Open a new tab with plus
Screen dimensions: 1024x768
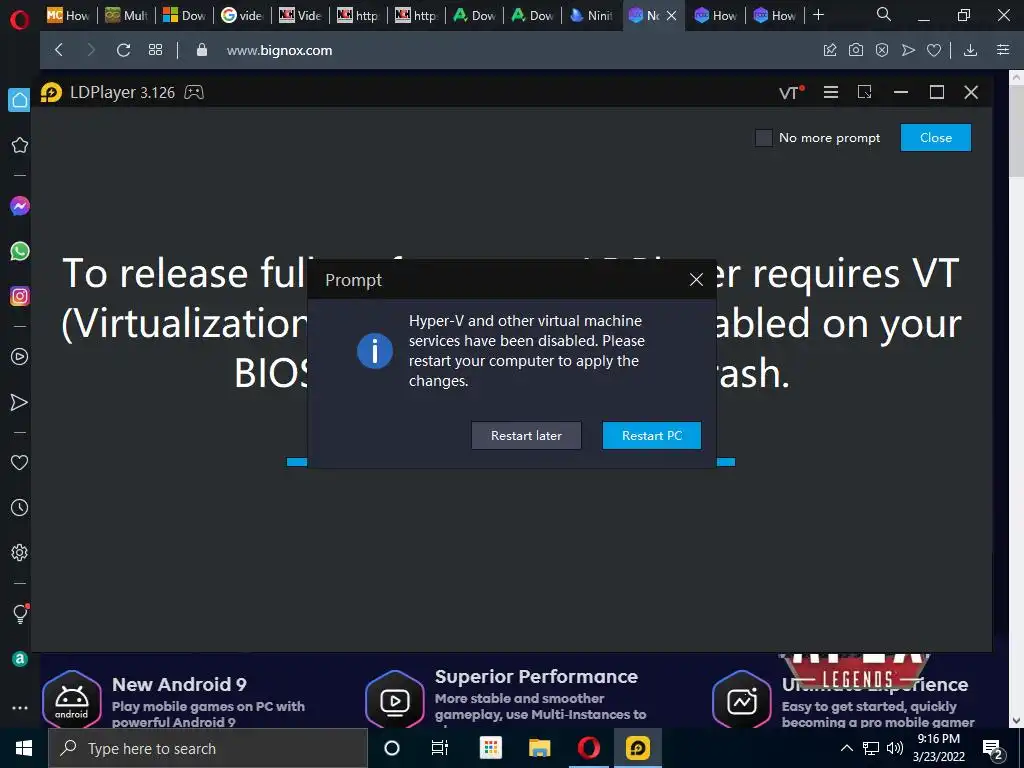[818, 15]
